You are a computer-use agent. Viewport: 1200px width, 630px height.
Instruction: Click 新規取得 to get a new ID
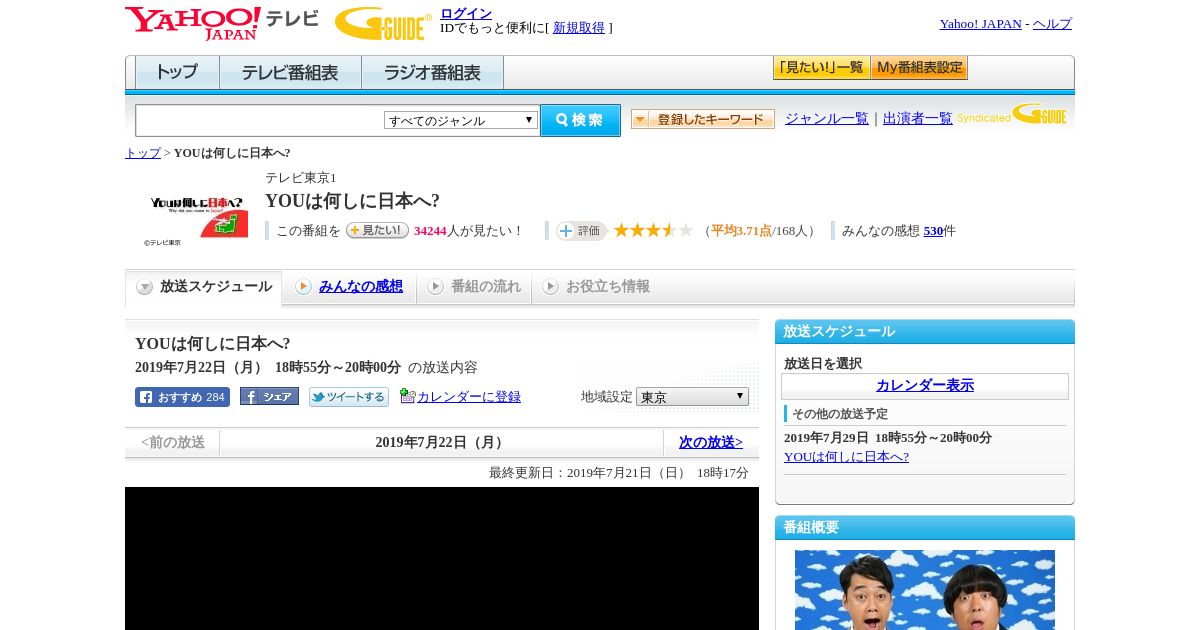[x=579, y=28]
